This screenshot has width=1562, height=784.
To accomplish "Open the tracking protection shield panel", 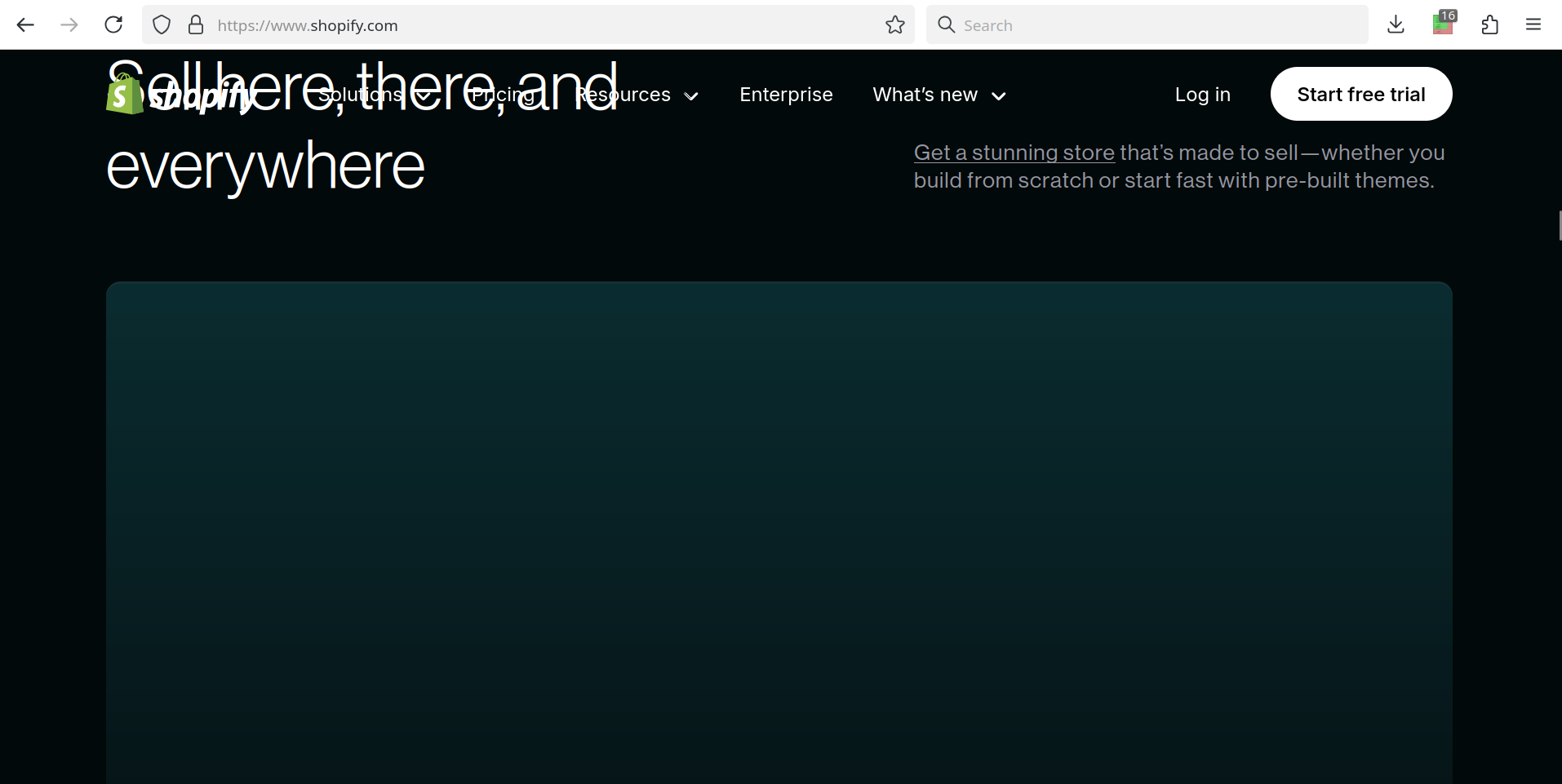I will [162, 25].
